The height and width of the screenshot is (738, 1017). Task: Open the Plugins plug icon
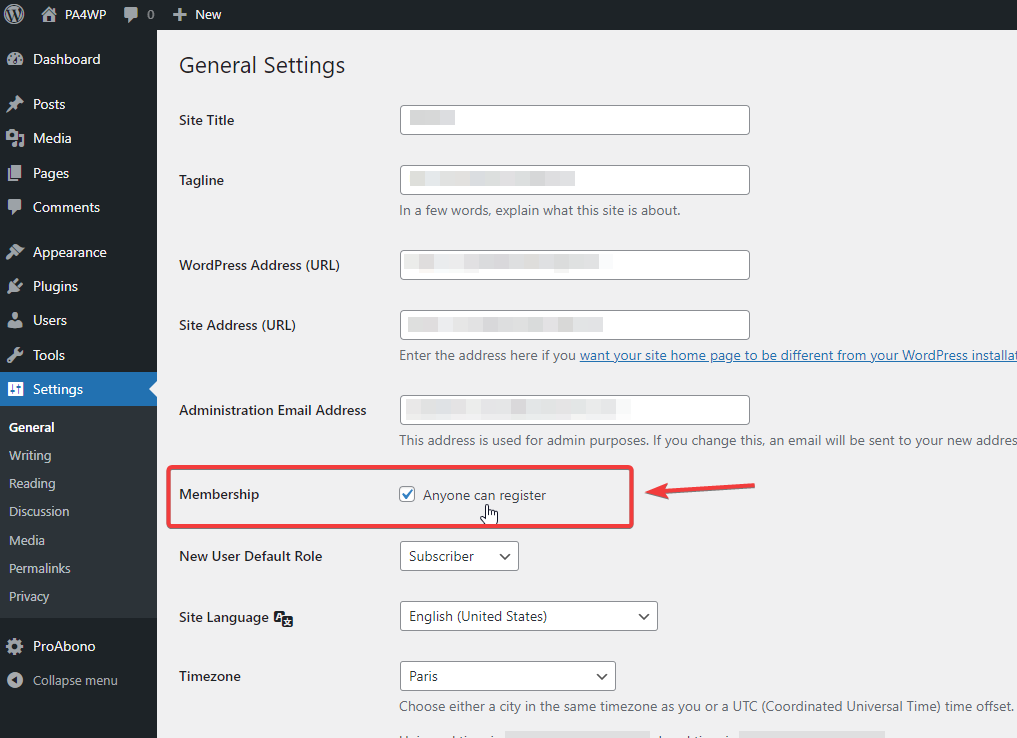coord(15,286)
